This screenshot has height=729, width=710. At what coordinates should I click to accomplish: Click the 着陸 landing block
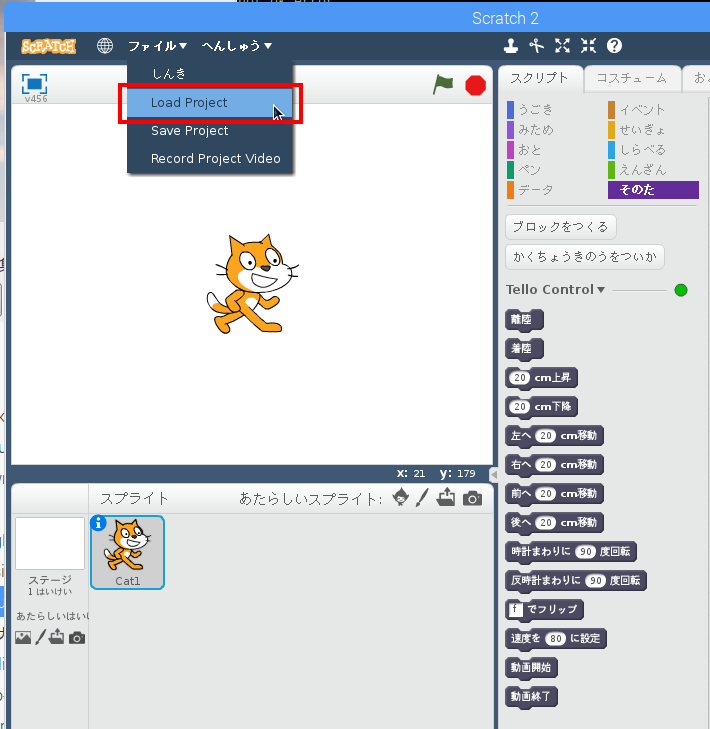pos(524,348)
